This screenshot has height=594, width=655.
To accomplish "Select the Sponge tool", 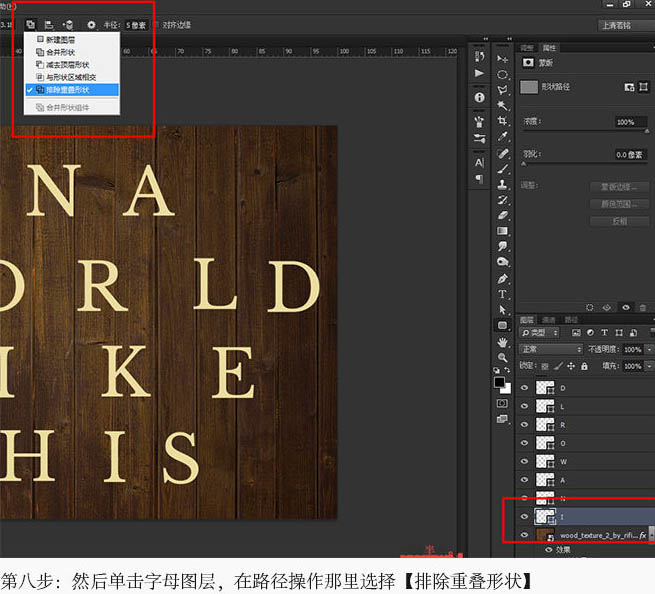I will pyautogui.click(x=503, y=262).
